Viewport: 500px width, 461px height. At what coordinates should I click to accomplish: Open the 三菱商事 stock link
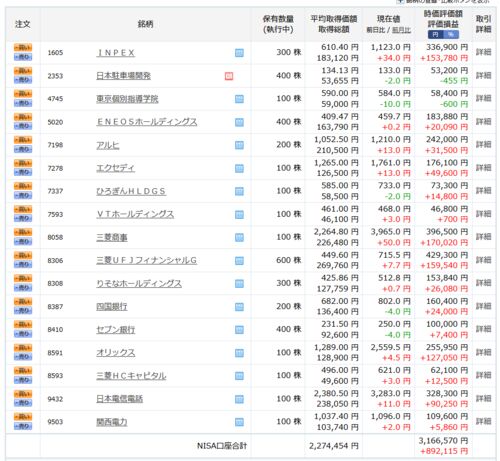coord(112,238)
